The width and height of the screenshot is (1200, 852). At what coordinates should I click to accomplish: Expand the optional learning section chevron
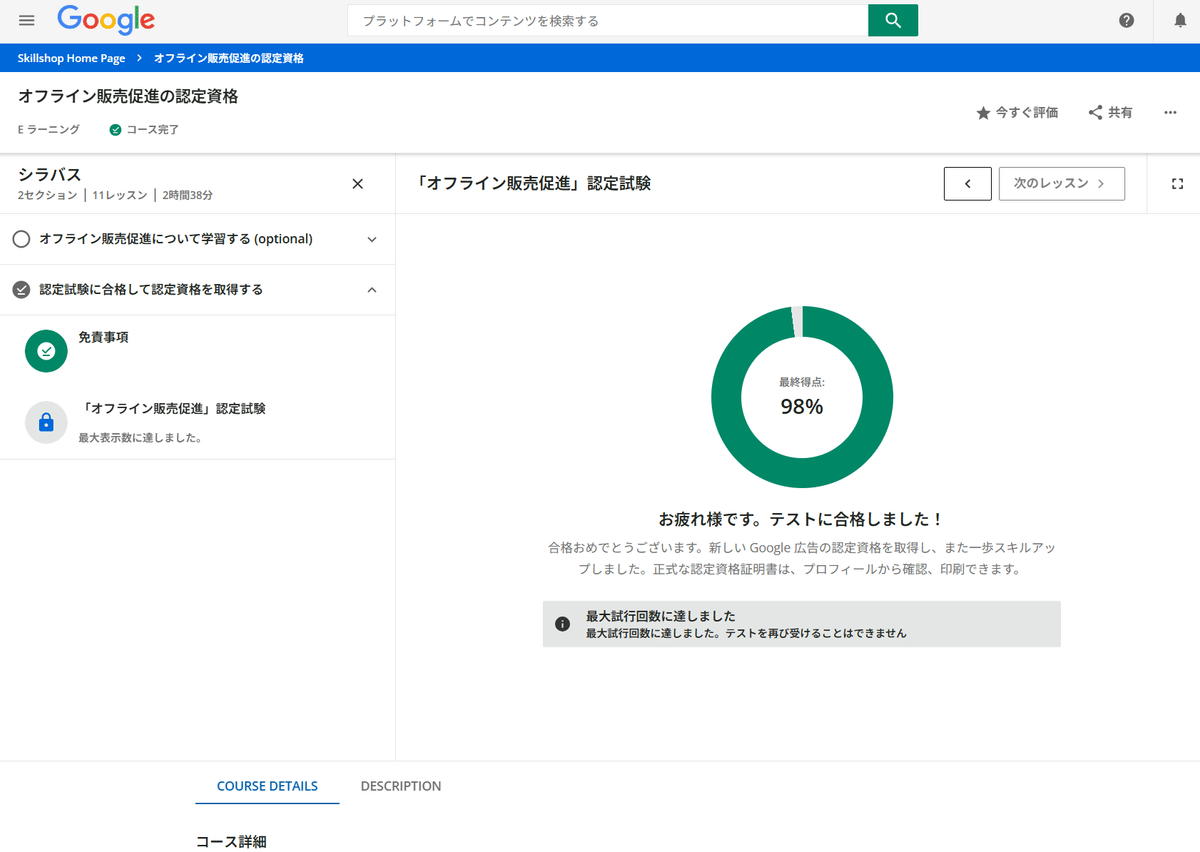pos(371,239)
